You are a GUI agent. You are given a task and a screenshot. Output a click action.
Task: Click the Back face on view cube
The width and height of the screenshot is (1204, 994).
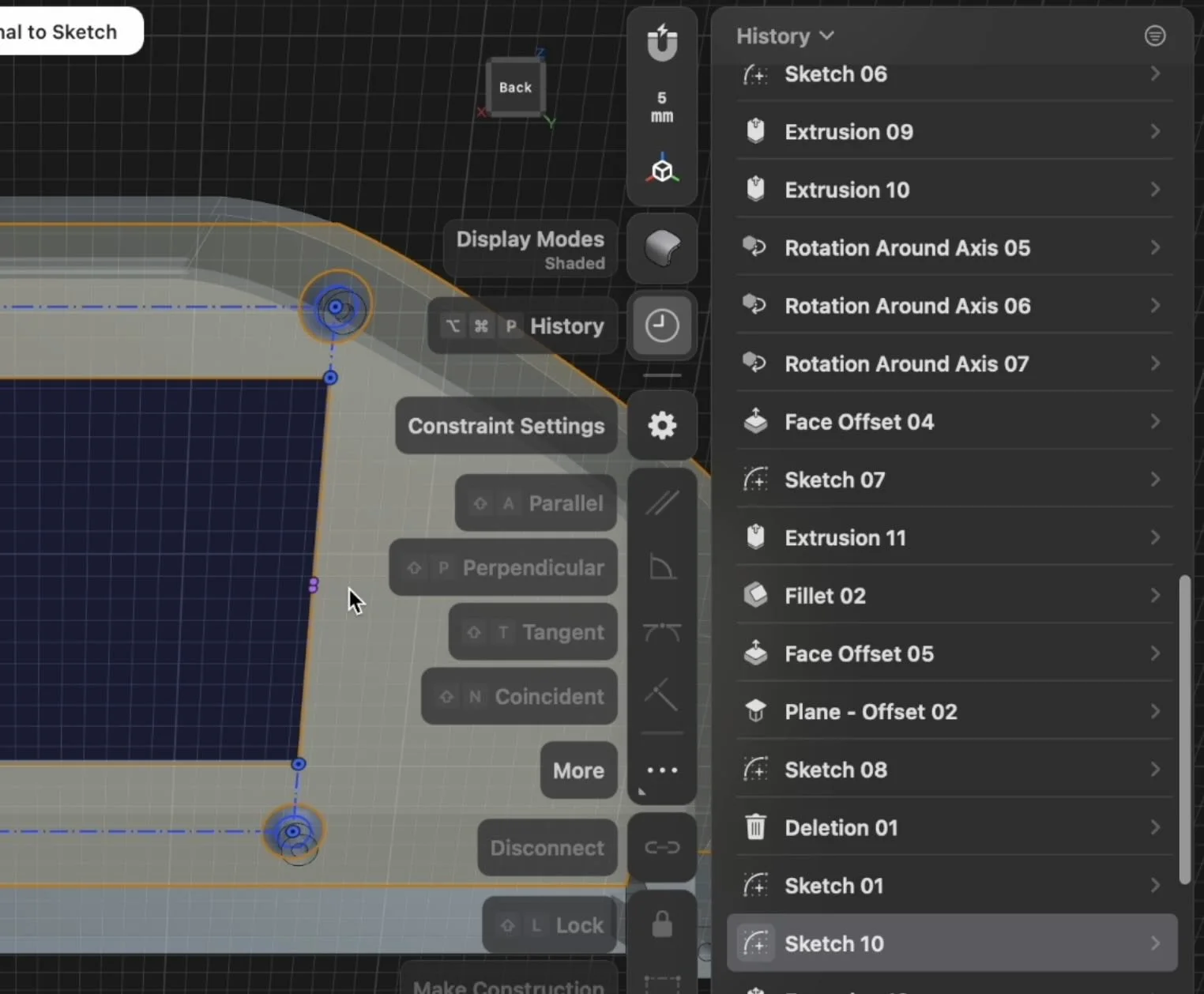coord(514,87)
